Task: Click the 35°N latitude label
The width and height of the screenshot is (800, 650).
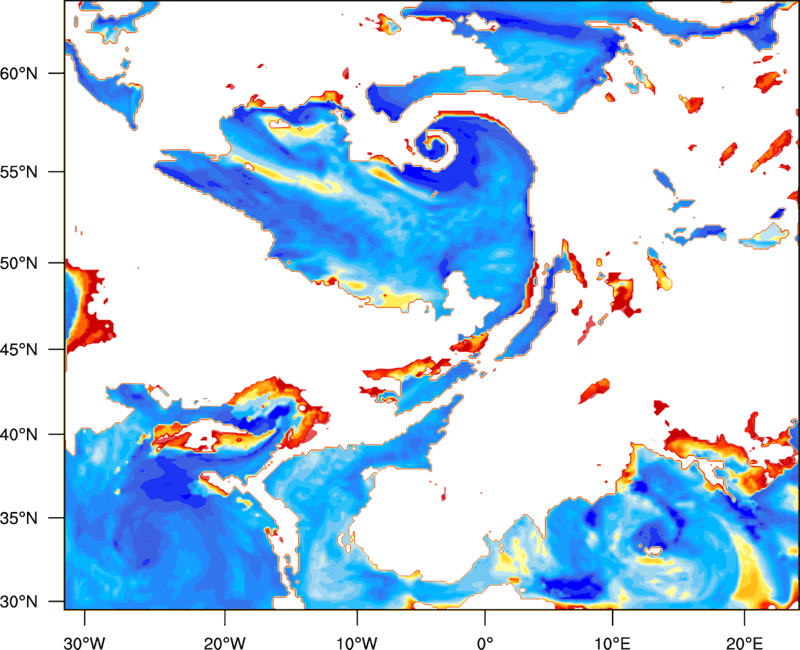Action: [19, 518]
